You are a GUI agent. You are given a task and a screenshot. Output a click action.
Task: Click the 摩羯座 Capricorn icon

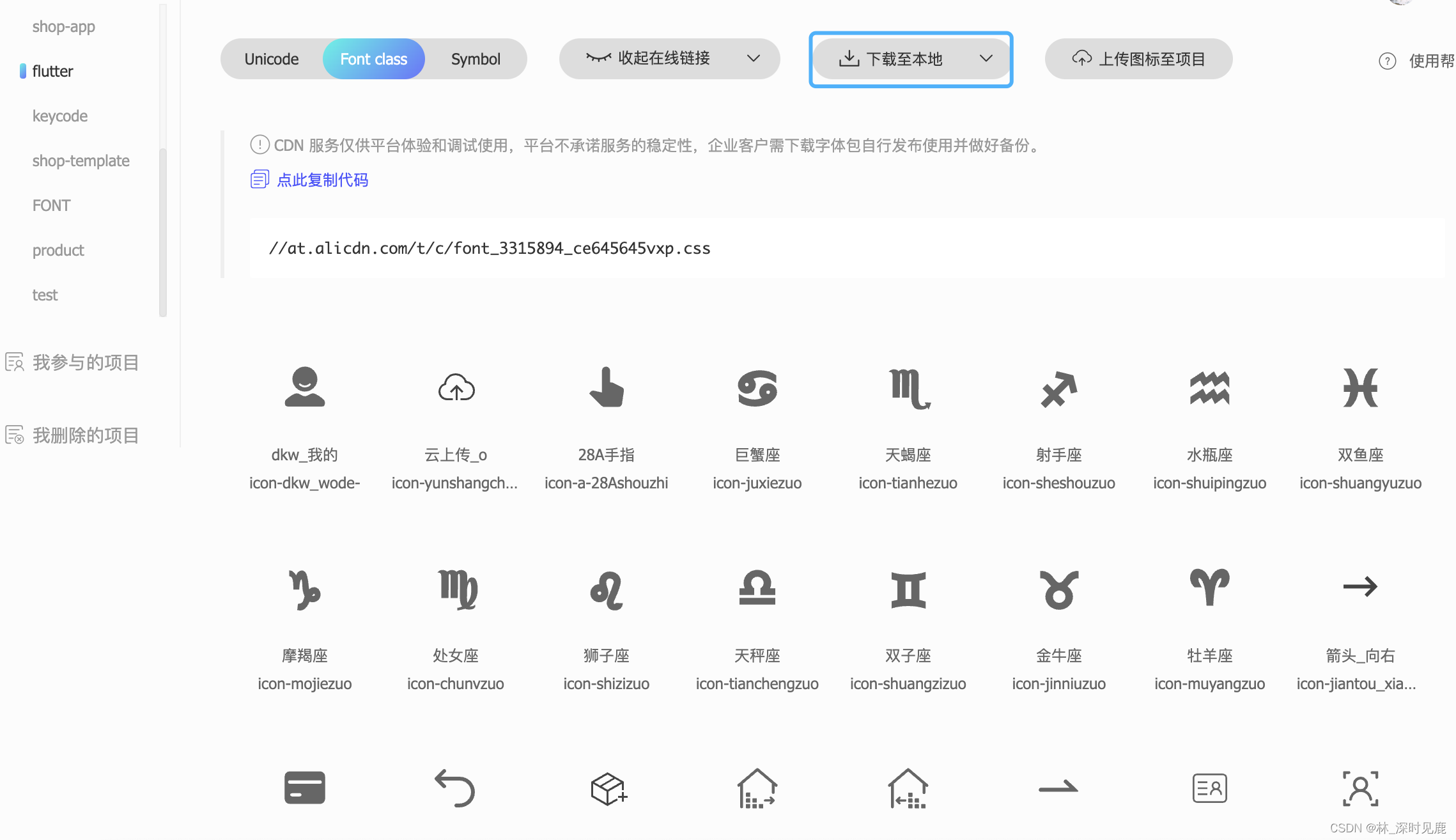click(x=305, y=589)
